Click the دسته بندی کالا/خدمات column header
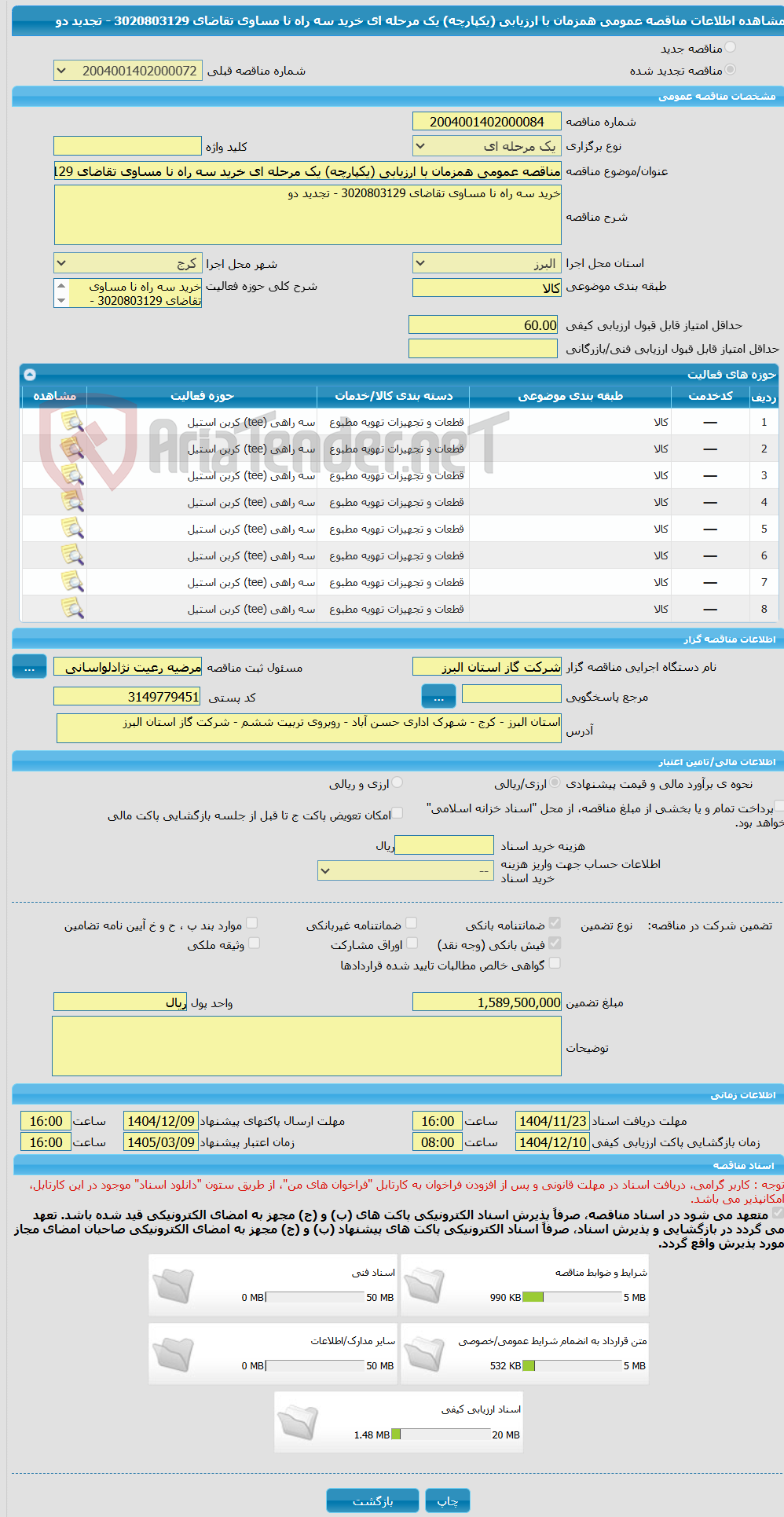The image size is (784, 1517). pyautogui.click(x=394, y=396)
